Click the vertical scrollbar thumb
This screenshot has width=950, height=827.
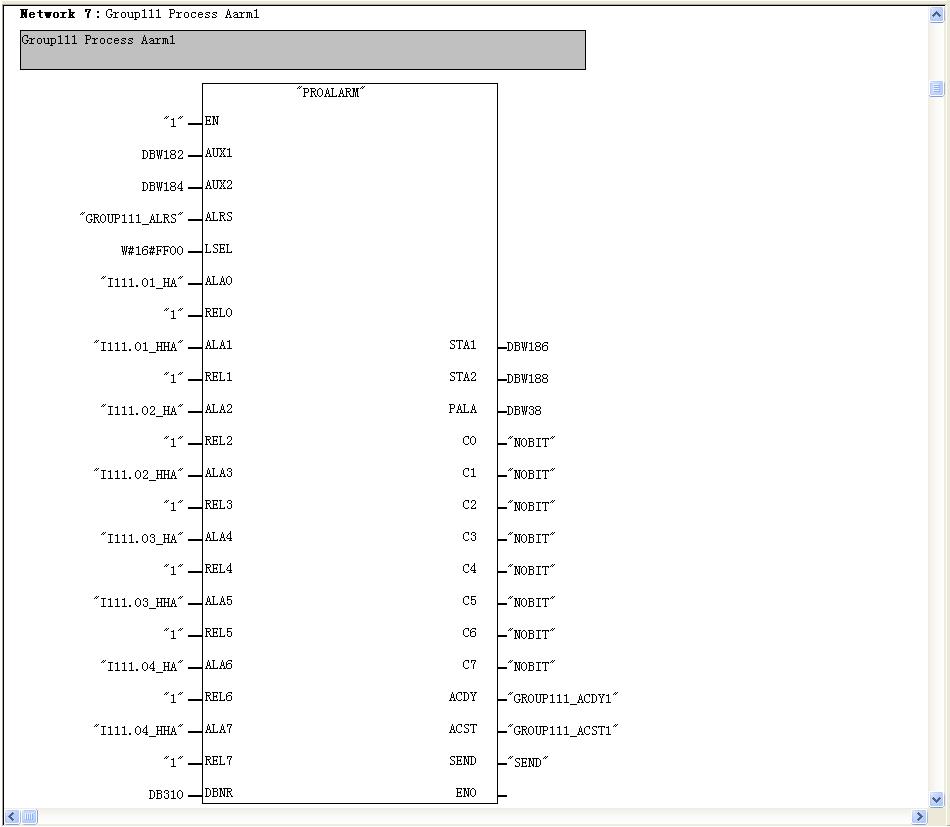(x=937, y=89)
